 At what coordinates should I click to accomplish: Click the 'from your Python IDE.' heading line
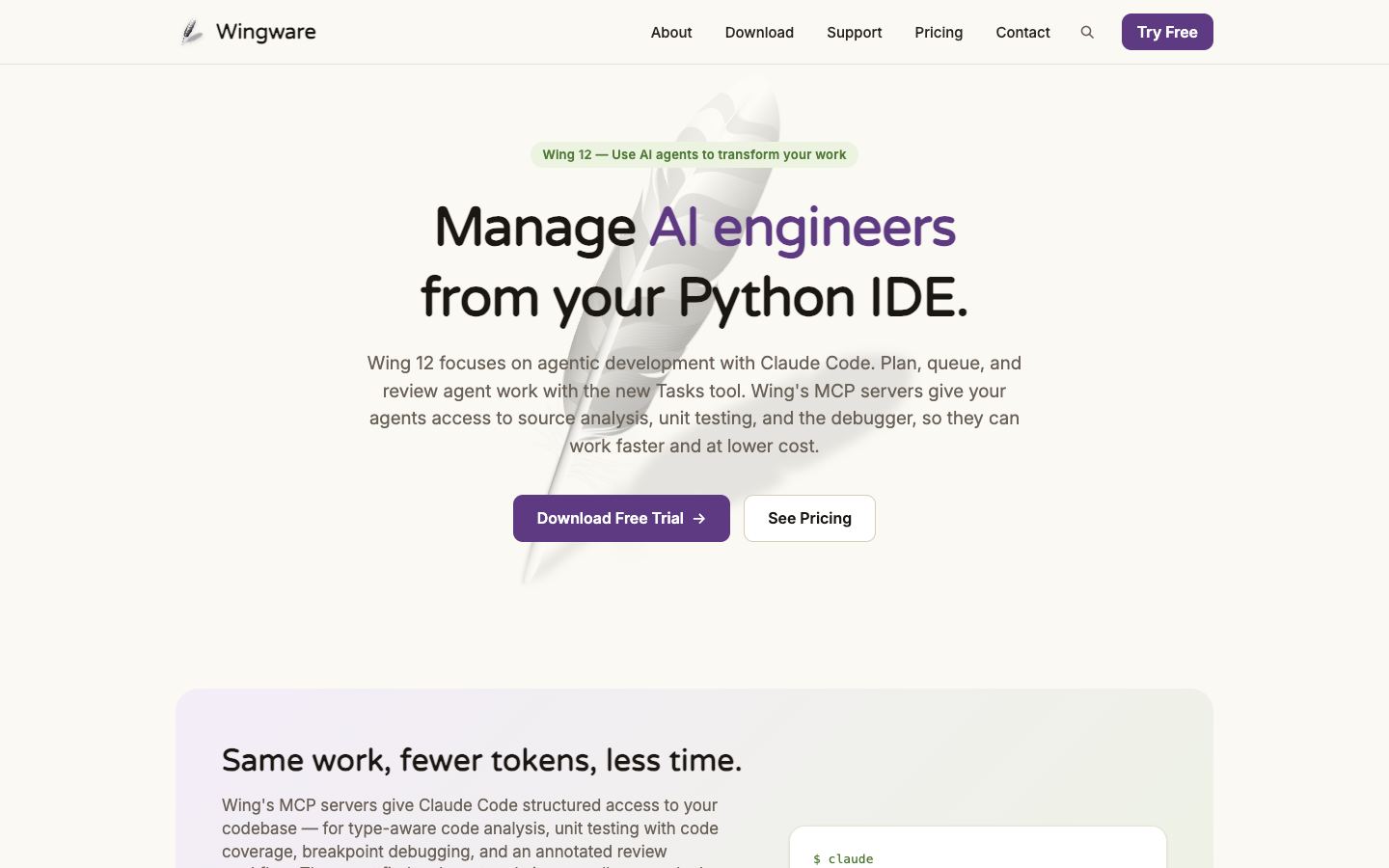pos(694,298)
